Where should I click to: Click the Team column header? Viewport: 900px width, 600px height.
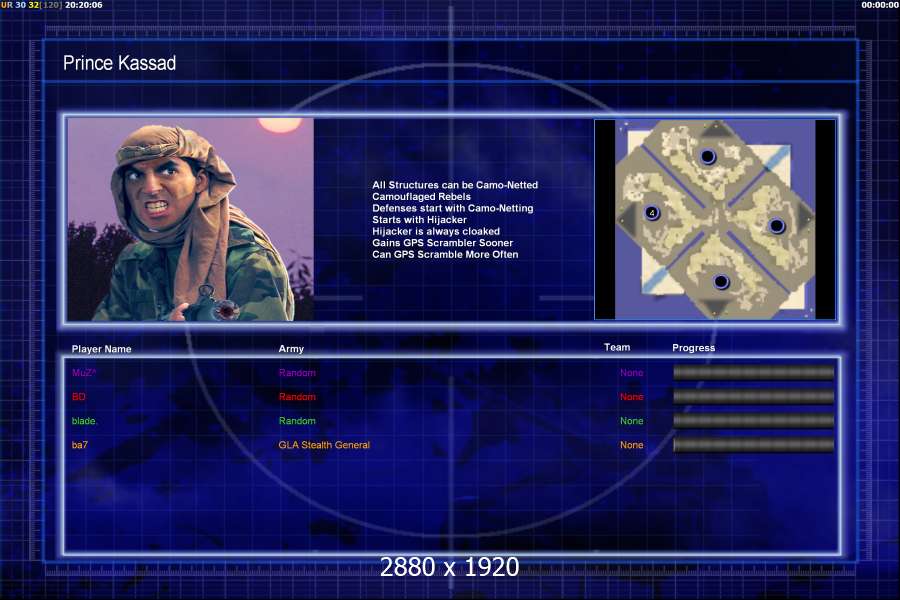point(617,347)
